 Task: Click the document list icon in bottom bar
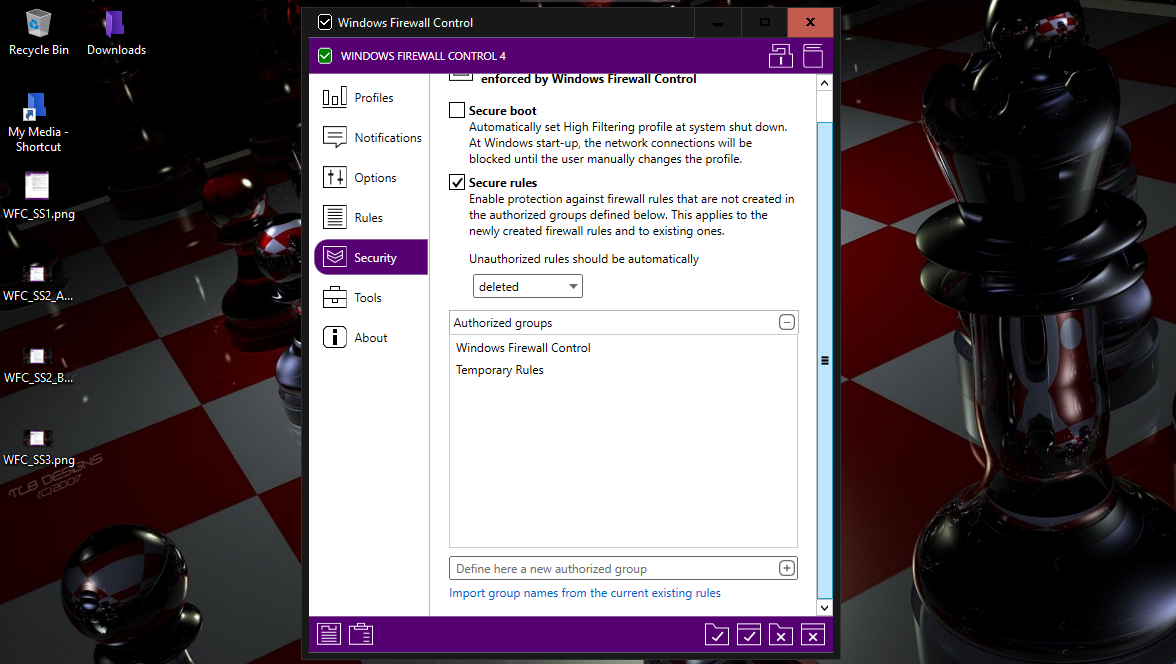pos(329,633)
